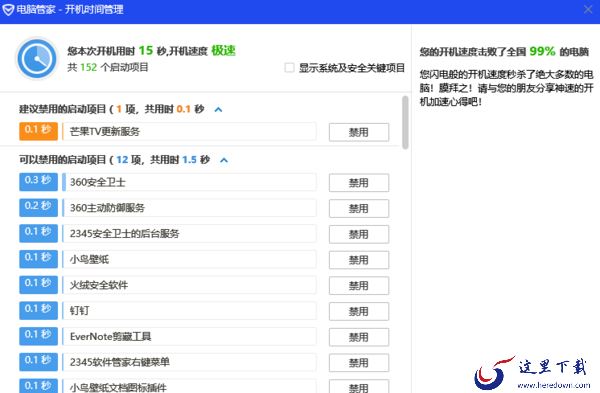Select the 360安全卫士 row text

pyautogui.click(x=98, y=182)
